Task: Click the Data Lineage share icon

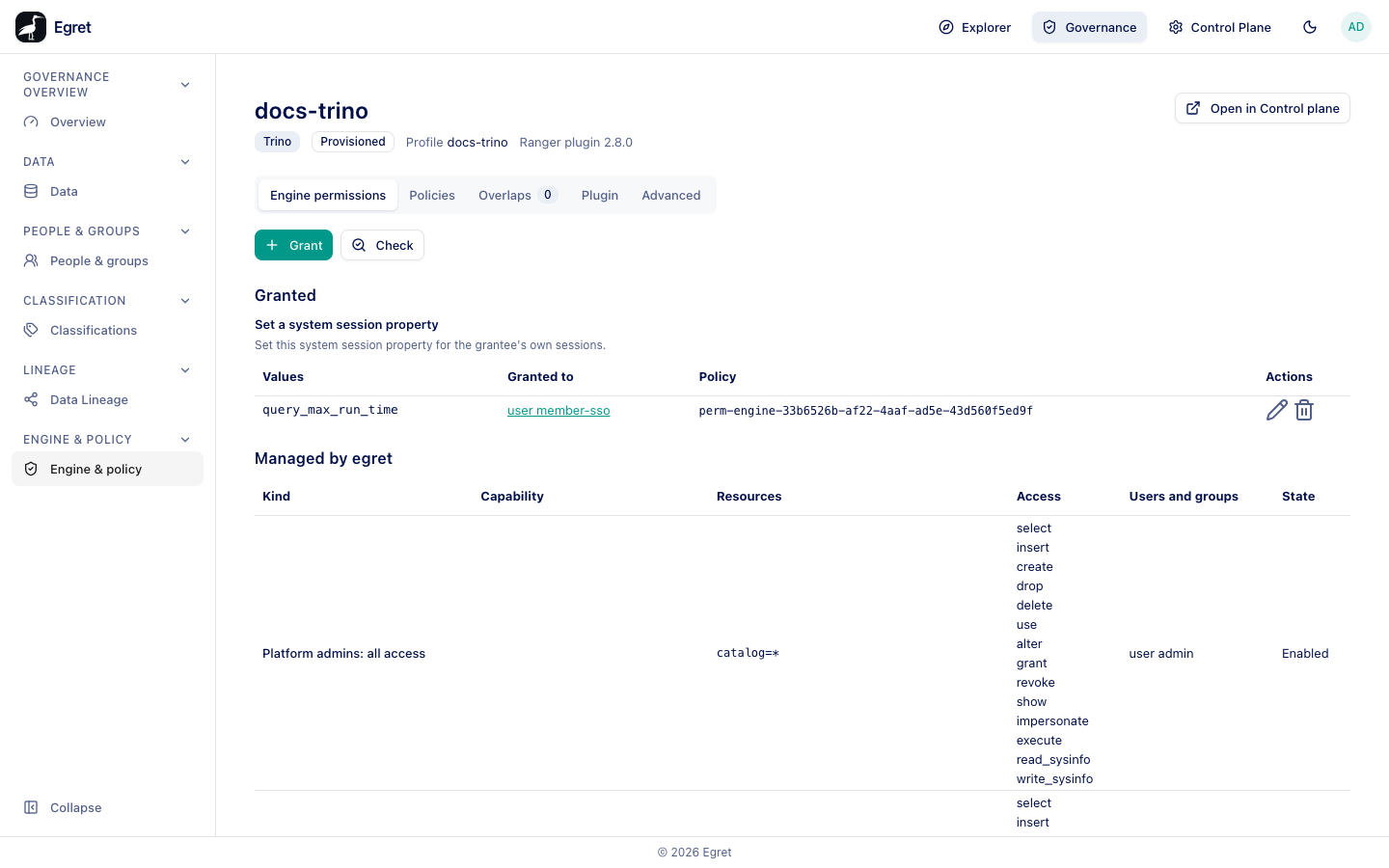Action: (31, 400)
